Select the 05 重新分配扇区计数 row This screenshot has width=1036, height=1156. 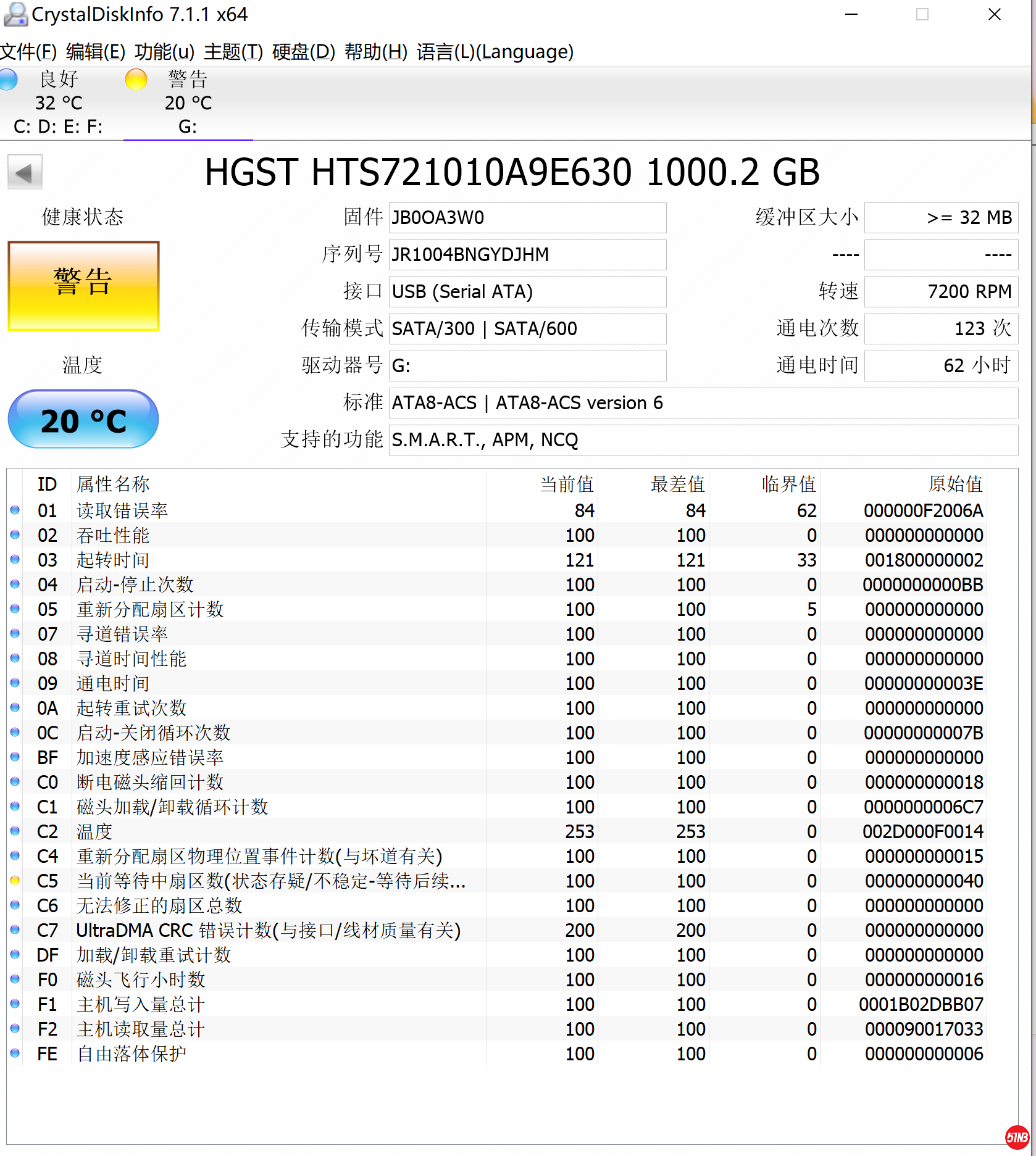(247, 609)
